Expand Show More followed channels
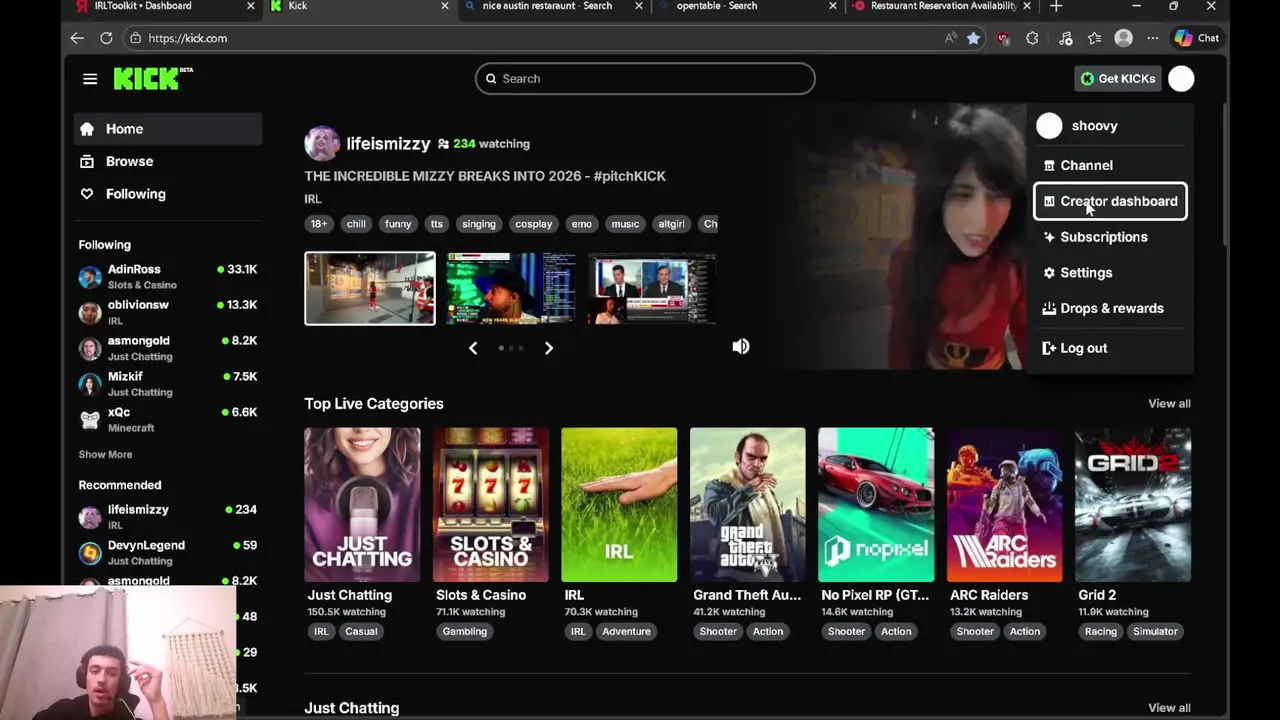The width and height of the screenshot is (1280, 720). 105,454
